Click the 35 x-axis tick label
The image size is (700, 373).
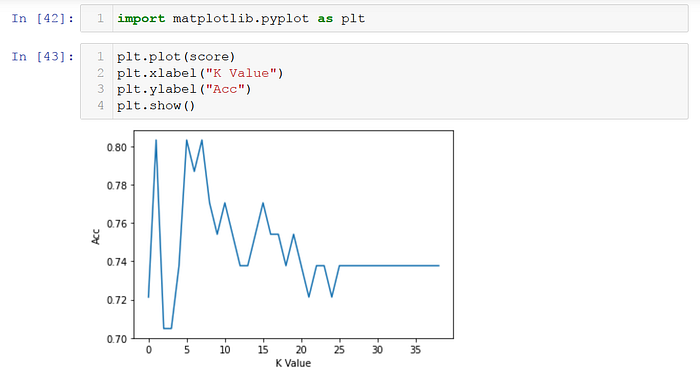tap(415, 350)
